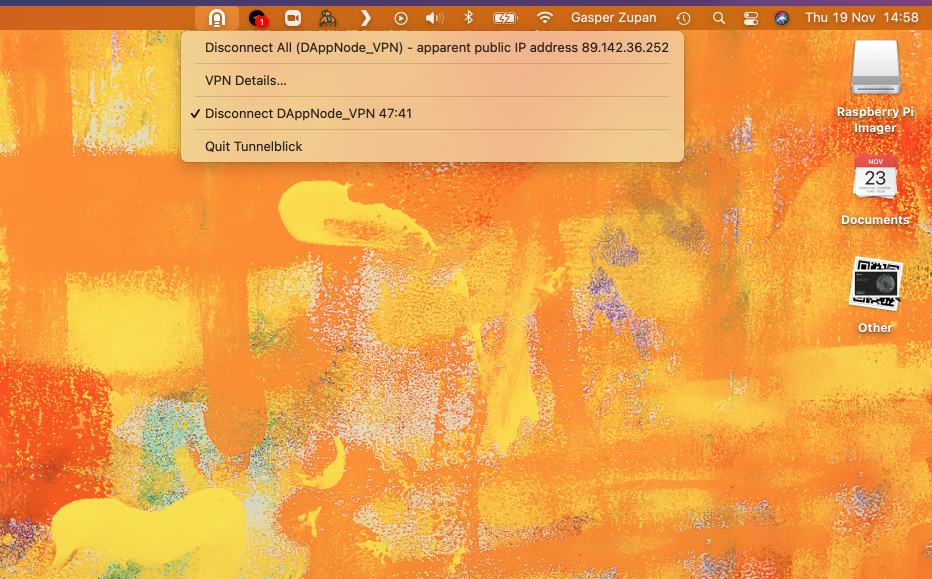Open the Wi-Fi menu bar icon
932x579 pixels.
click(545, 18)
